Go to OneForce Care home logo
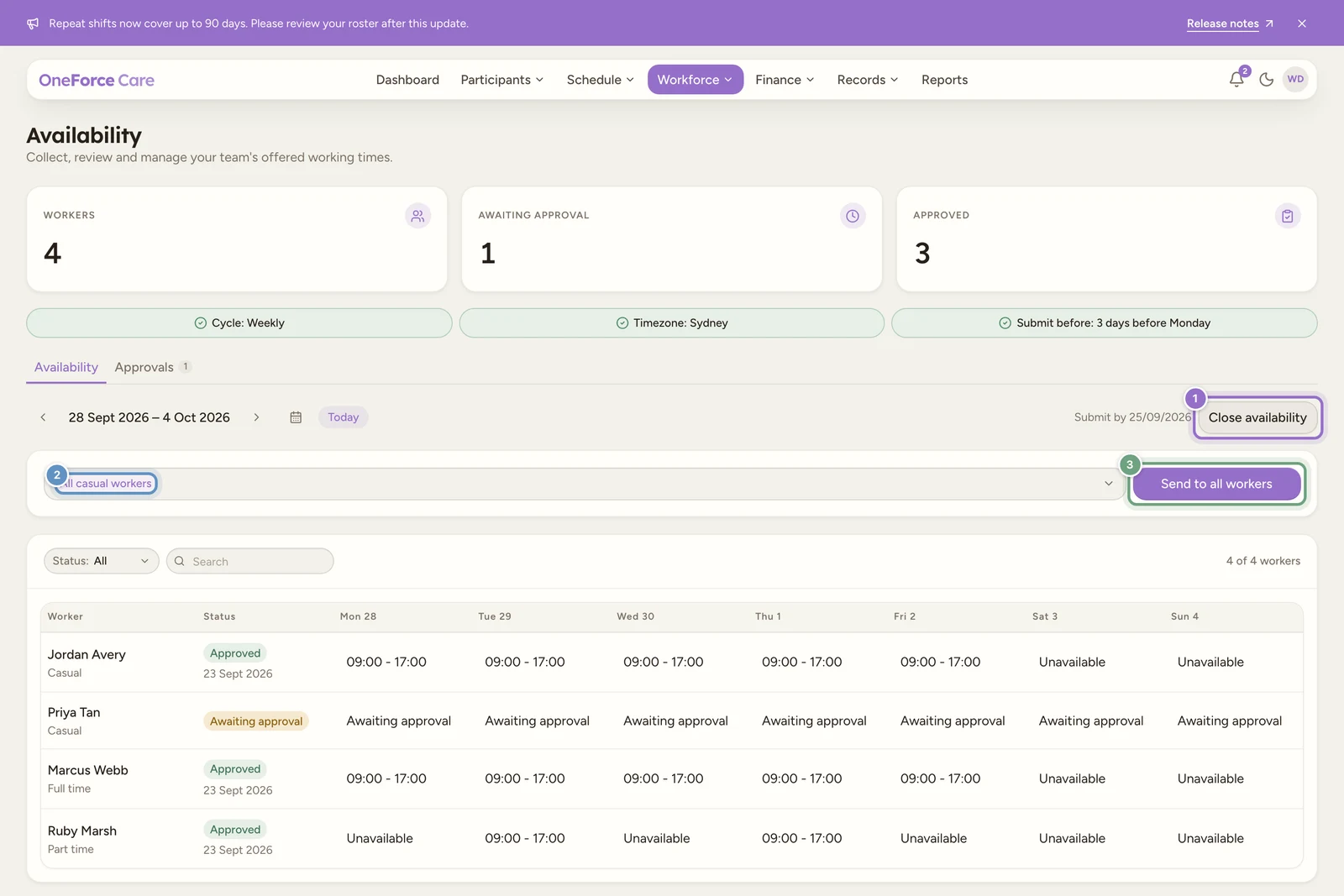The height and width of the screenshot is (896, 1344). [x=97, y=80]
